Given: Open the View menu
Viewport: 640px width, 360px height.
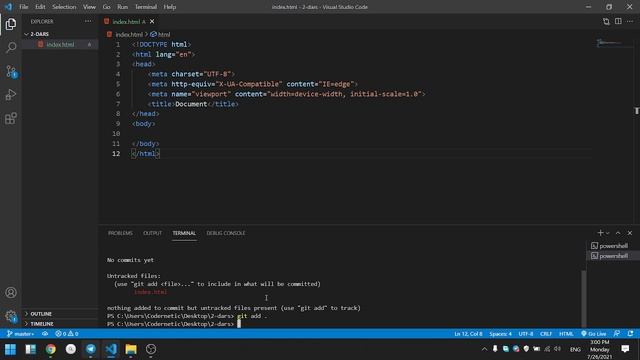Looking at the screenshot, I should click(89, 7).
